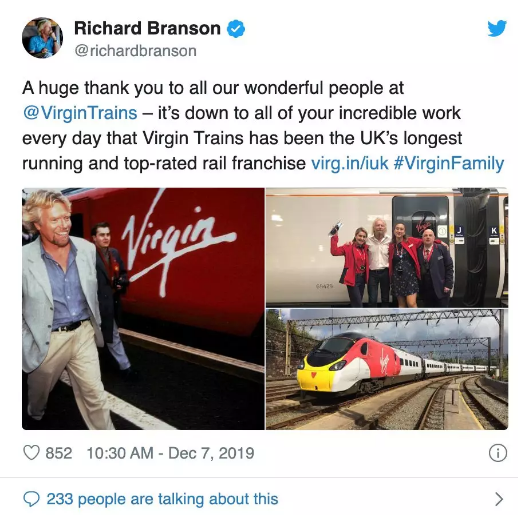This screenshot has width=518, height=515.
Task: Open photo of Pendolino train on tracks
Action: pyautogui.click(x=387, y=369)
